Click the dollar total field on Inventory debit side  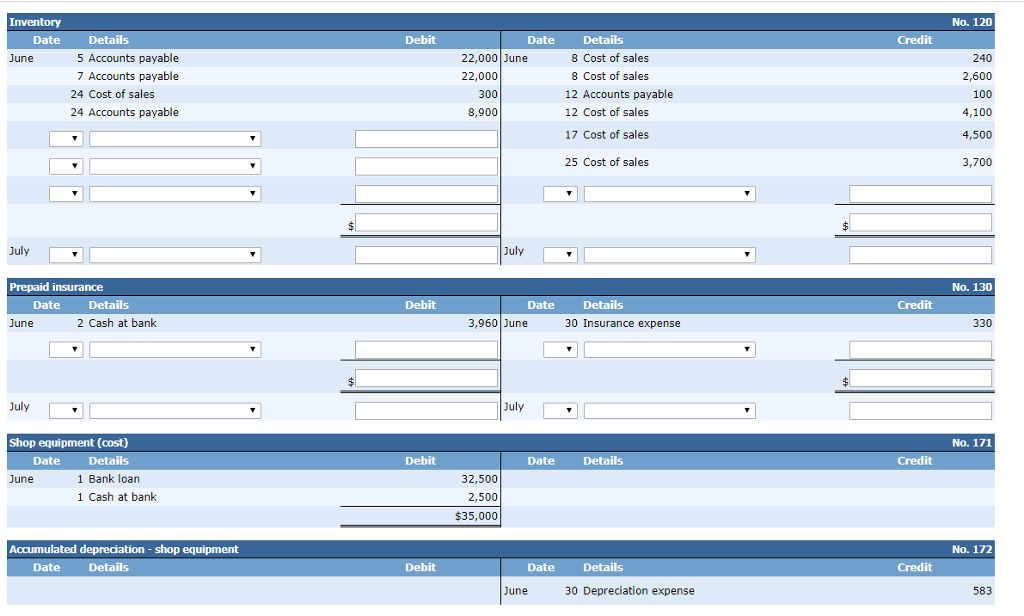click(x=428, y=221)
